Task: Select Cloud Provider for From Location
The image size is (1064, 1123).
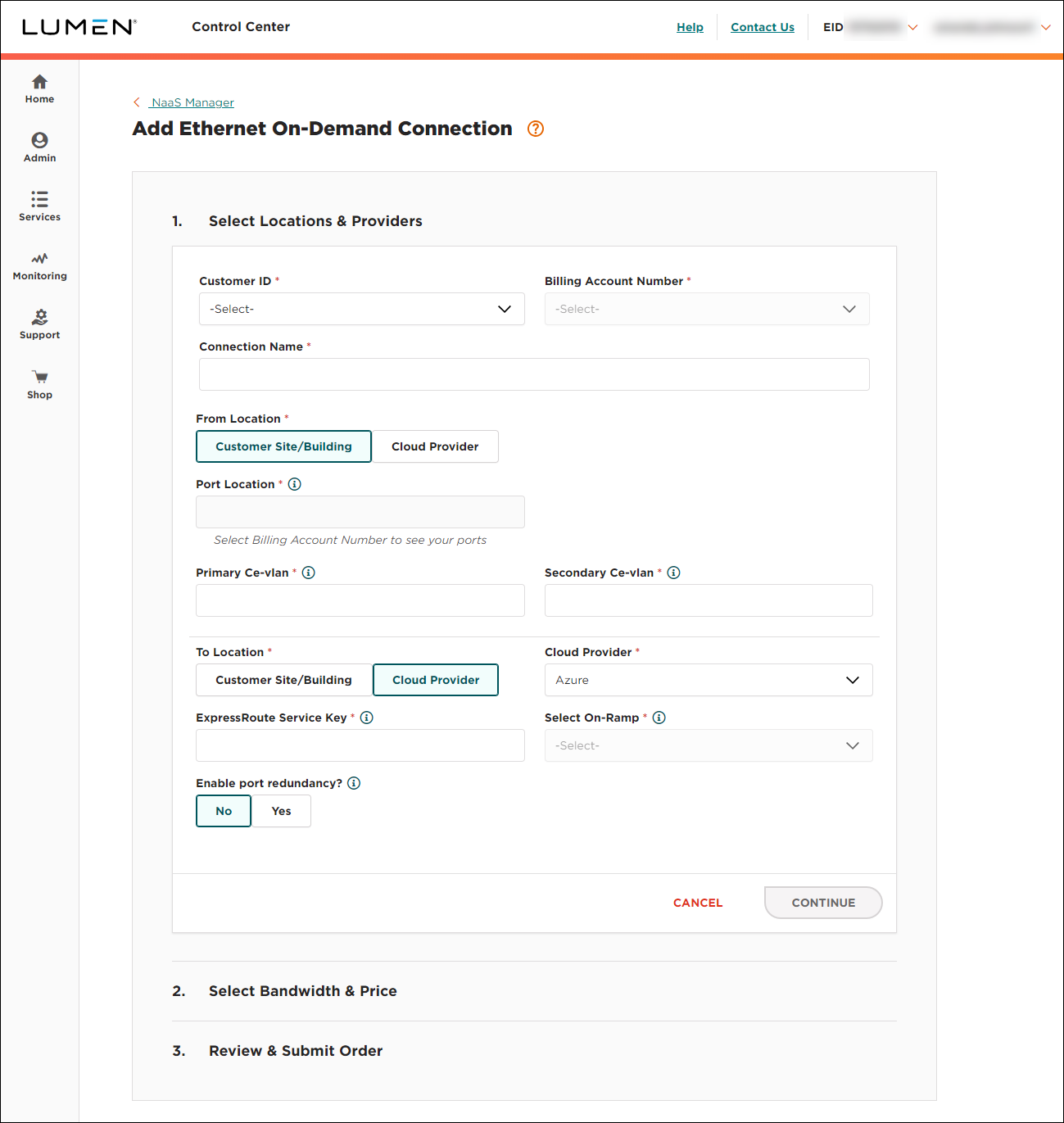Action: tap(435, 446)
